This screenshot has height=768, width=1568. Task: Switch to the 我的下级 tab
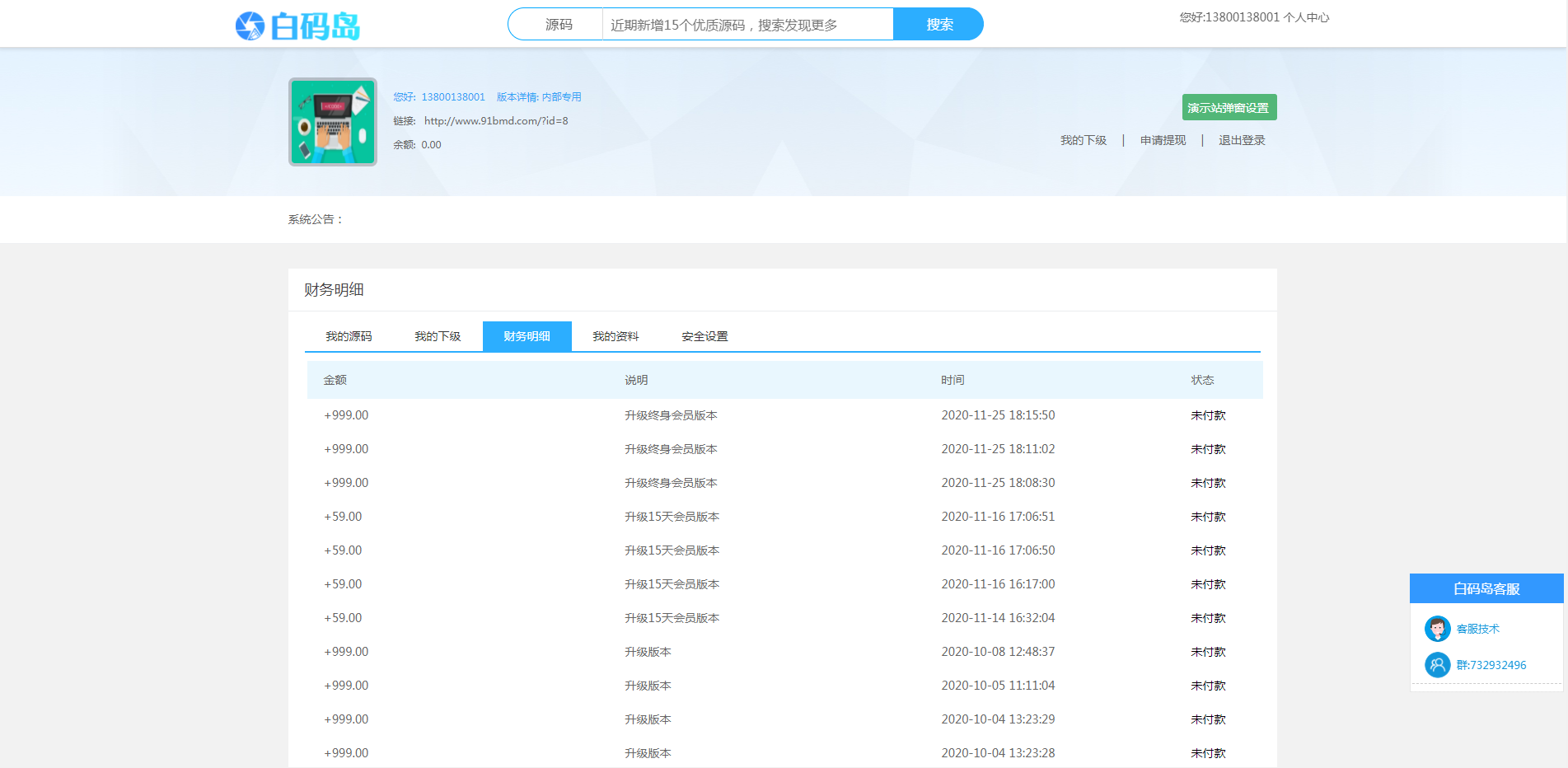tap(438, 336)
